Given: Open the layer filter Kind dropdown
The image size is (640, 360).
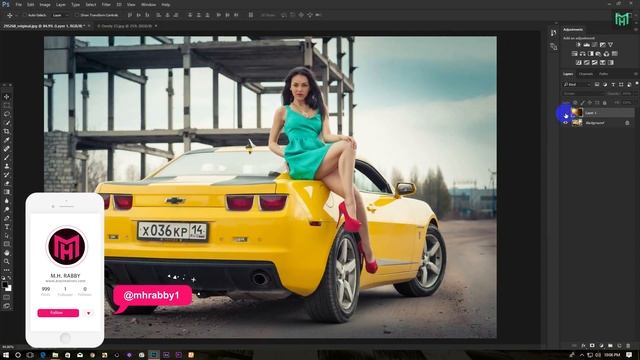Looking at the screenshot, I should point(577,84).
